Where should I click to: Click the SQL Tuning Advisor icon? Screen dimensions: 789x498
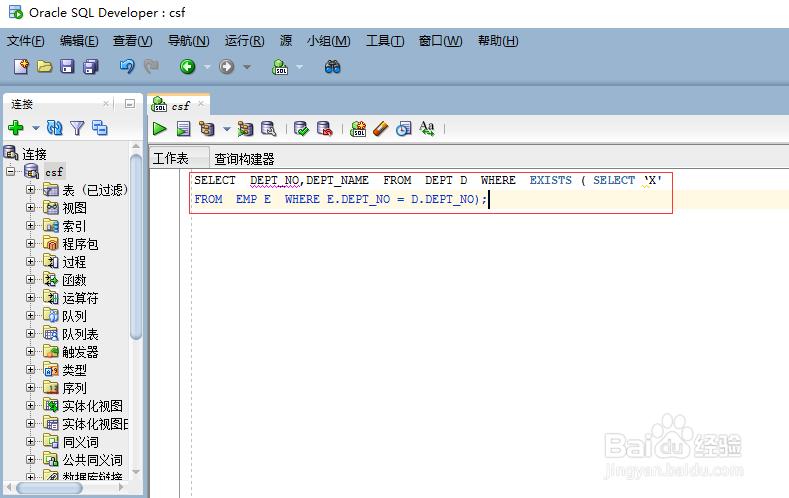point(269,129)
